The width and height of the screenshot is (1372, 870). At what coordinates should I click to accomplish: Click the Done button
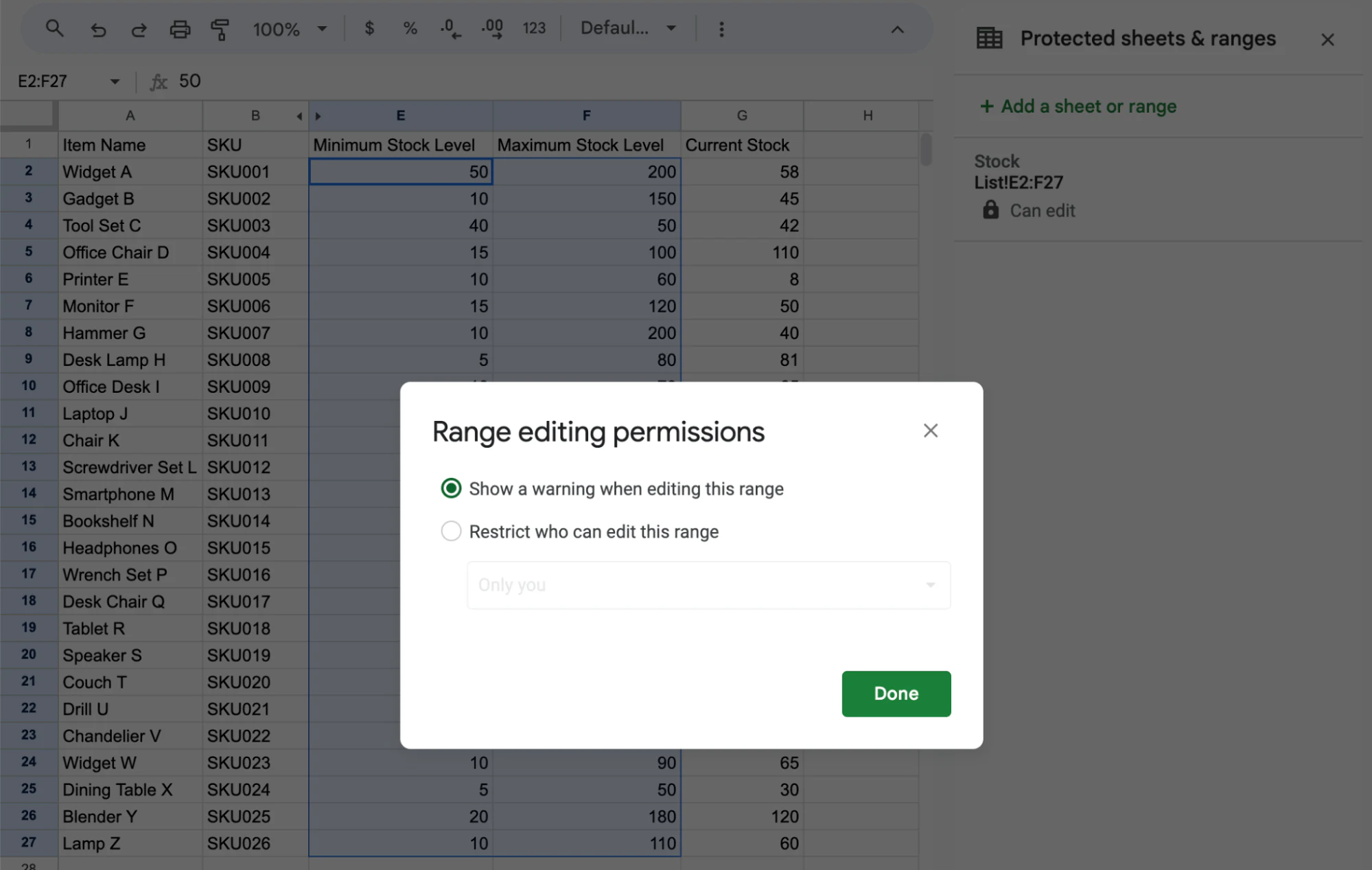pos(896,694)
